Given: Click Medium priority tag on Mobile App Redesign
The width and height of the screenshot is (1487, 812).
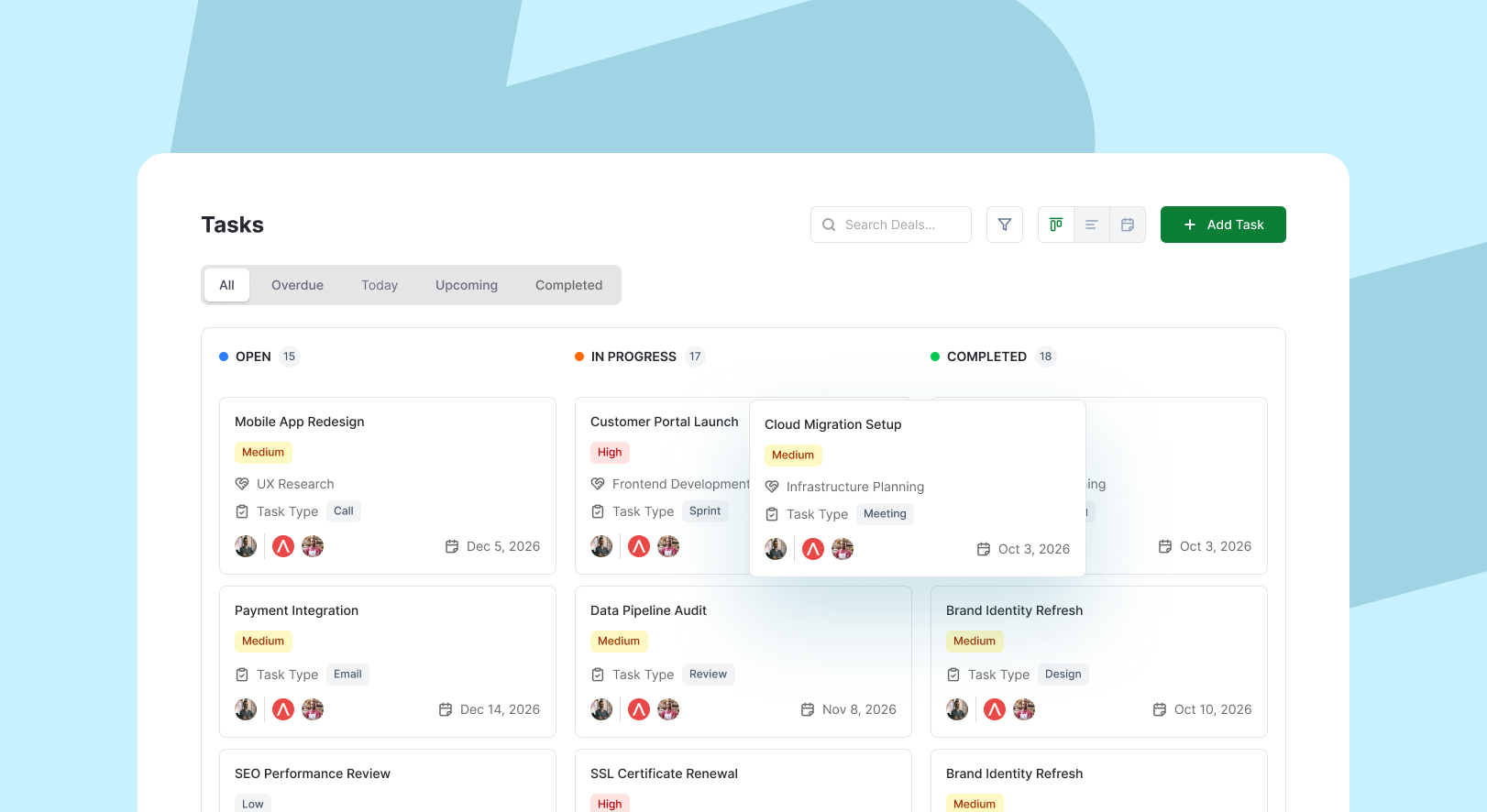Looking at the screenshot, I should coord(263,453).
